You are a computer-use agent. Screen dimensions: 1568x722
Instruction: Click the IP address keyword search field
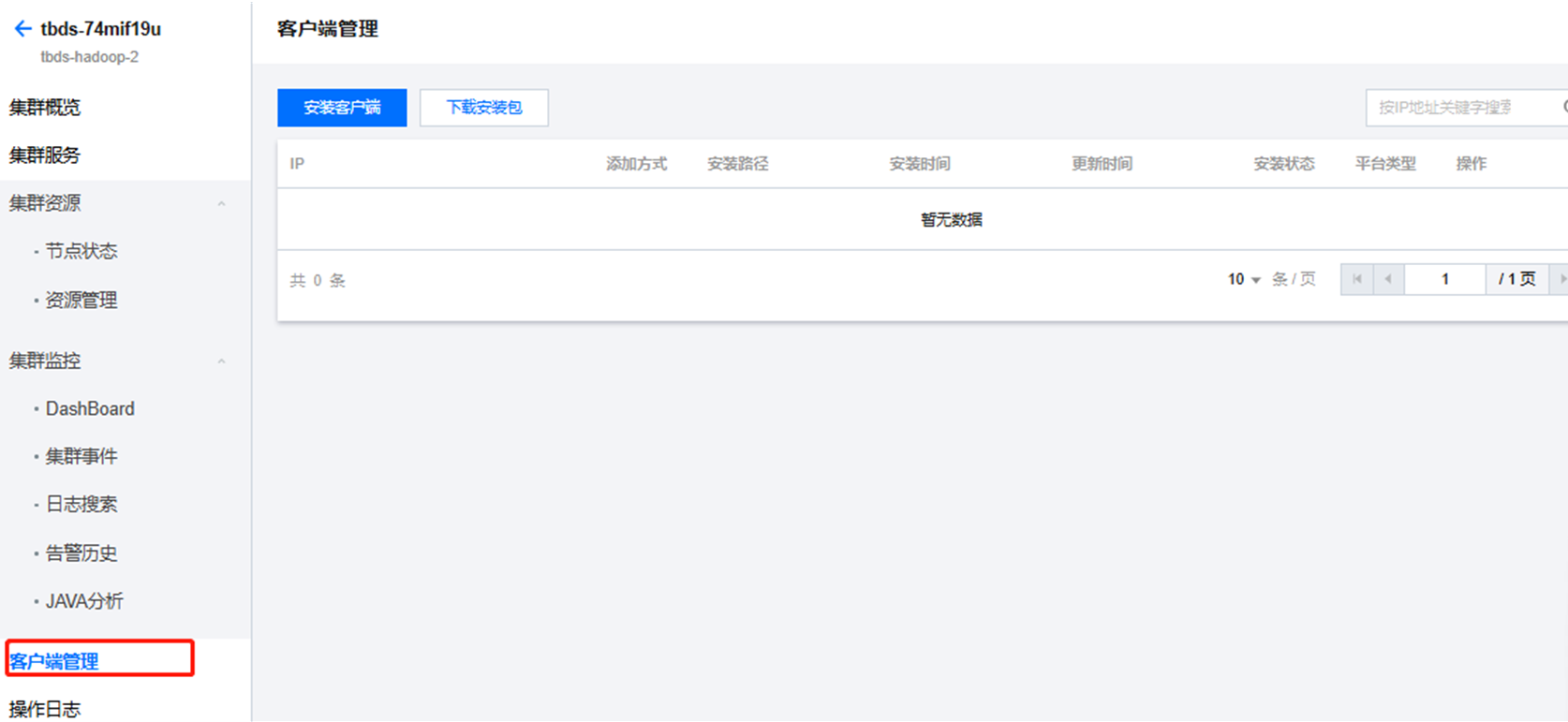1457,108
